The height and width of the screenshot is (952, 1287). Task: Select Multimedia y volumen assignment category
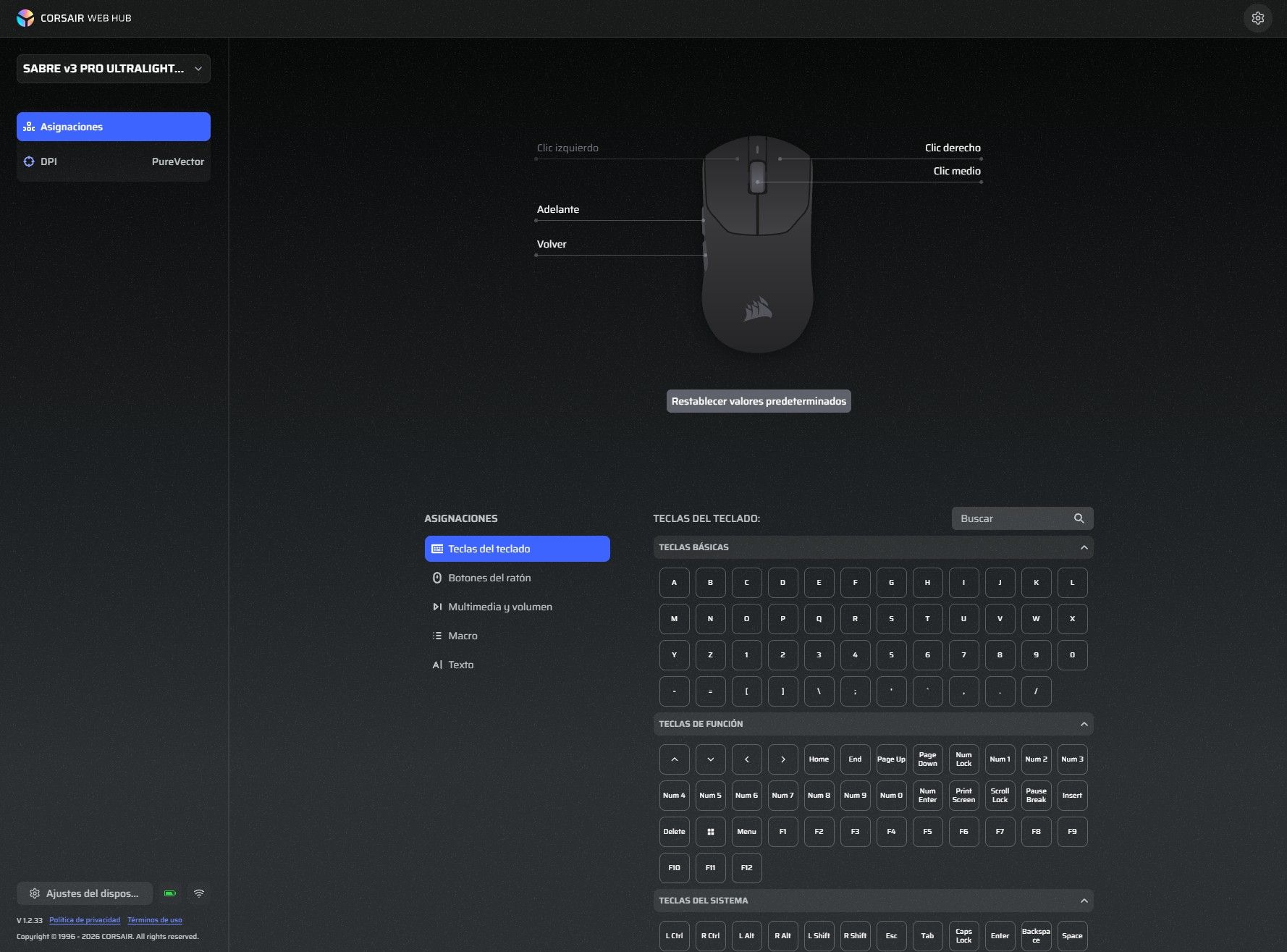pos(517,607)
